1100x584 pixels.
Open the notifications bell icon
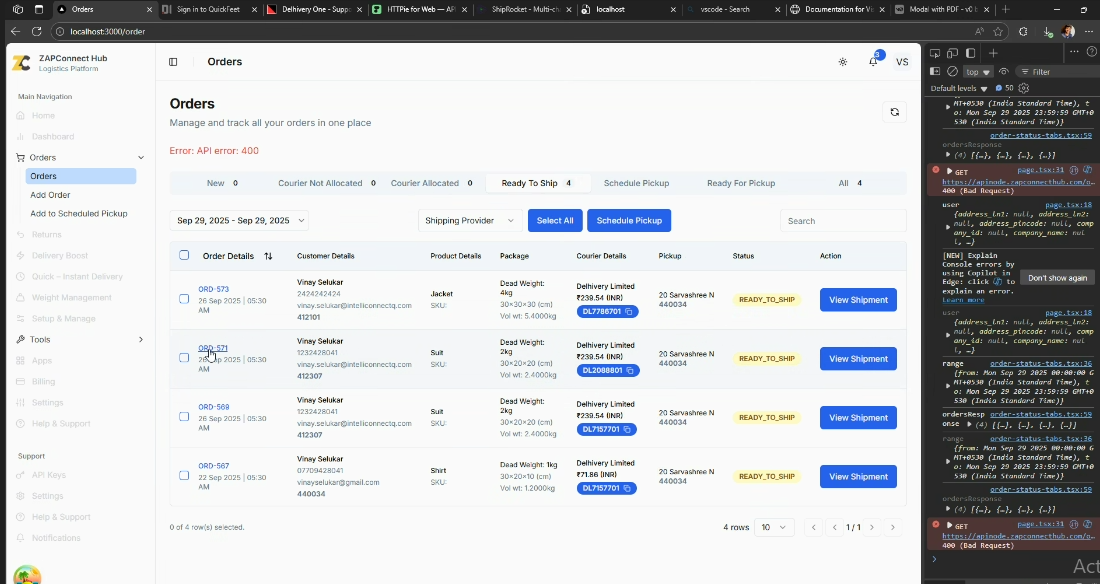click(873, 62)
